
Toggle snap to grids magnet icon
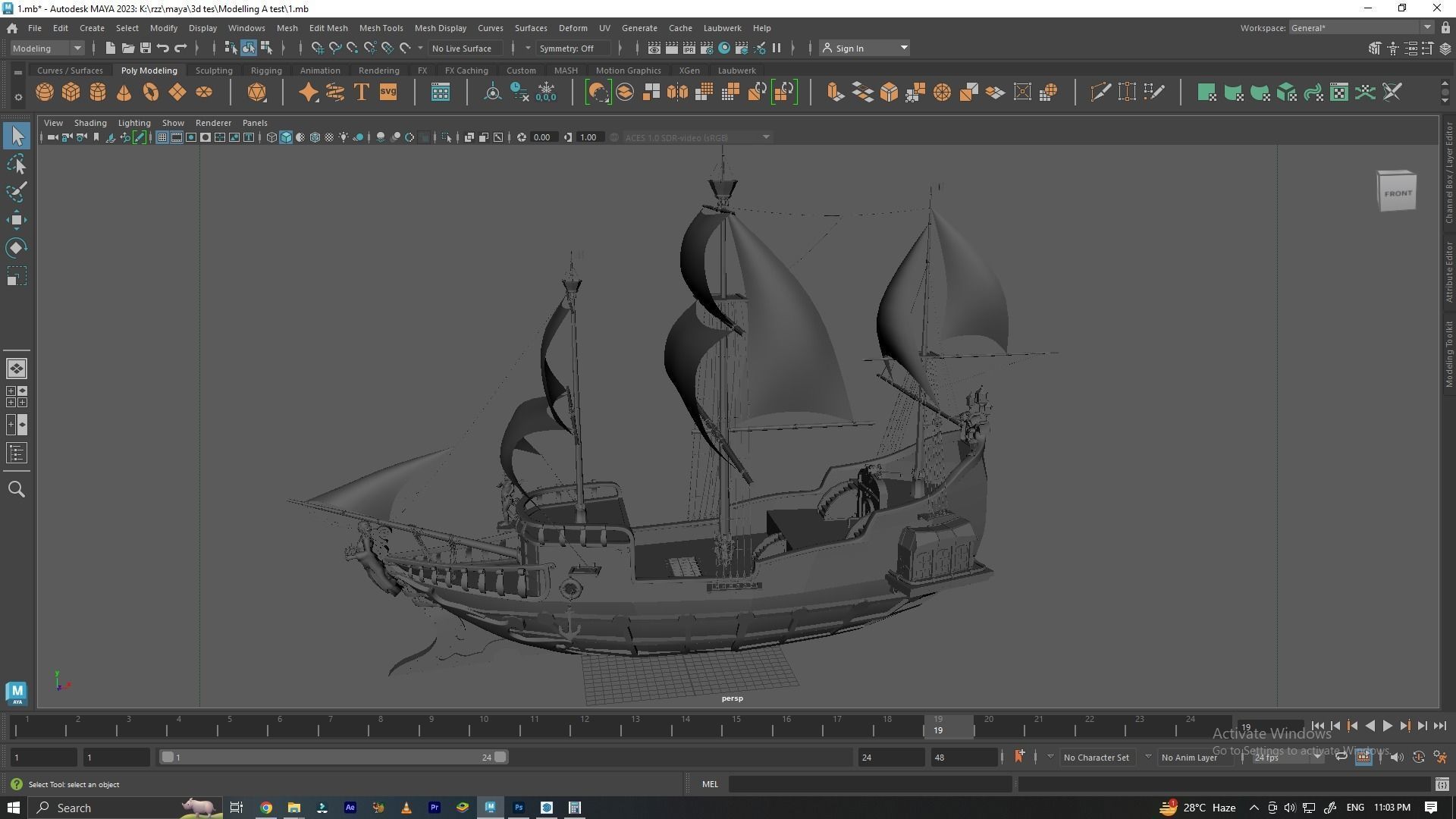click(x=318, y=48)
